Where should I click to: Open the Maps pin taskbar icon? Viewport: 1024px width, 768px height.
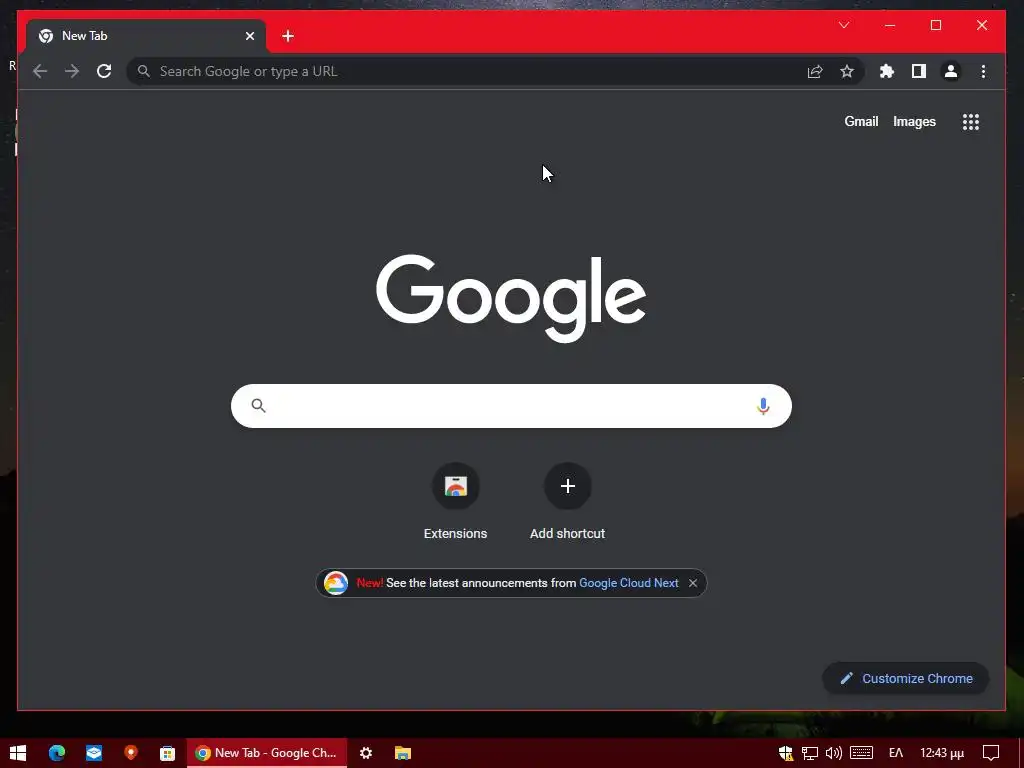(131, 753)
